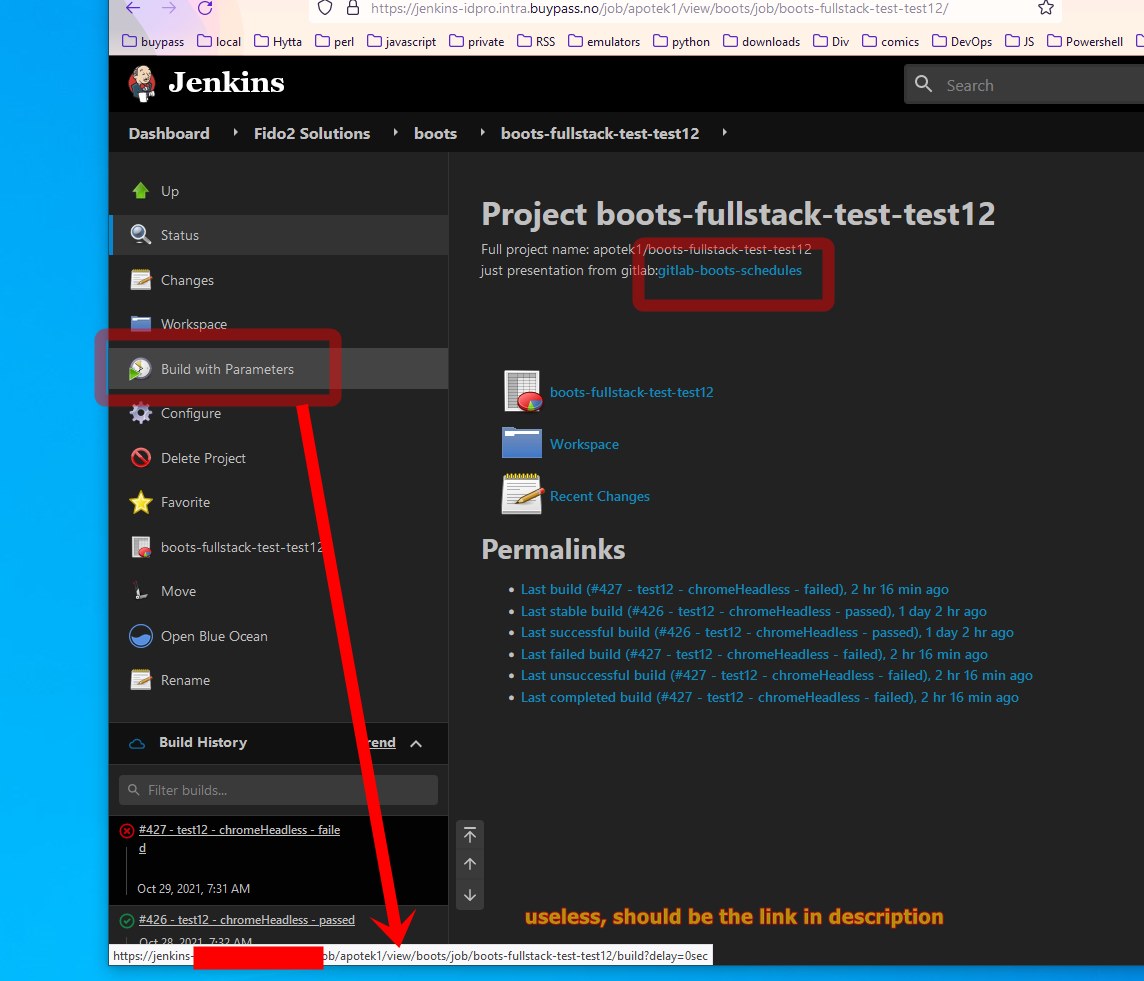1144x981 pixels.
Task: Expand dropdown arrow after Dashboard breadcrumb
Action: [x=236, y=133]
